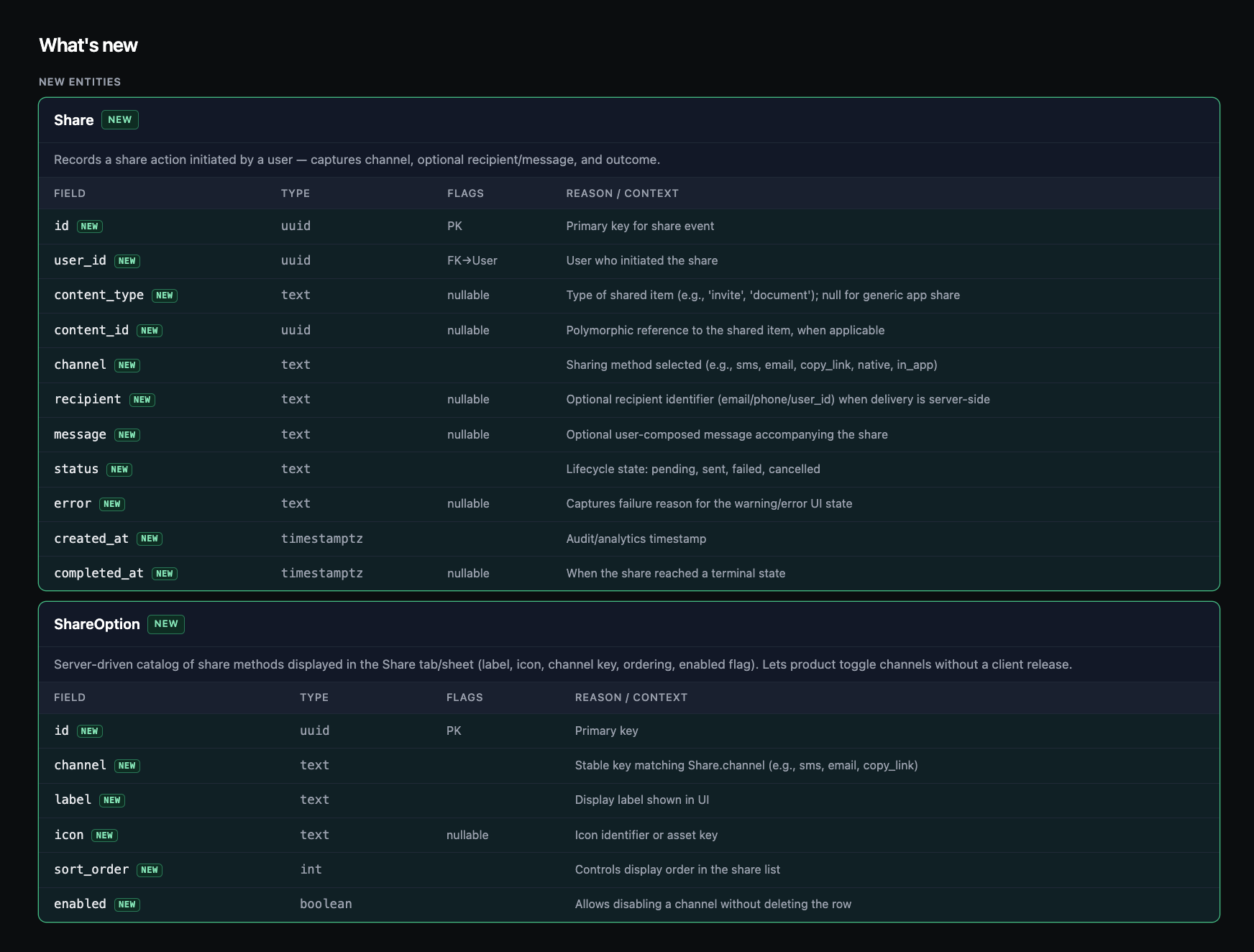Click "When the share reached a terminal state"
The image size is (1254, 952).
pos(676,573)
